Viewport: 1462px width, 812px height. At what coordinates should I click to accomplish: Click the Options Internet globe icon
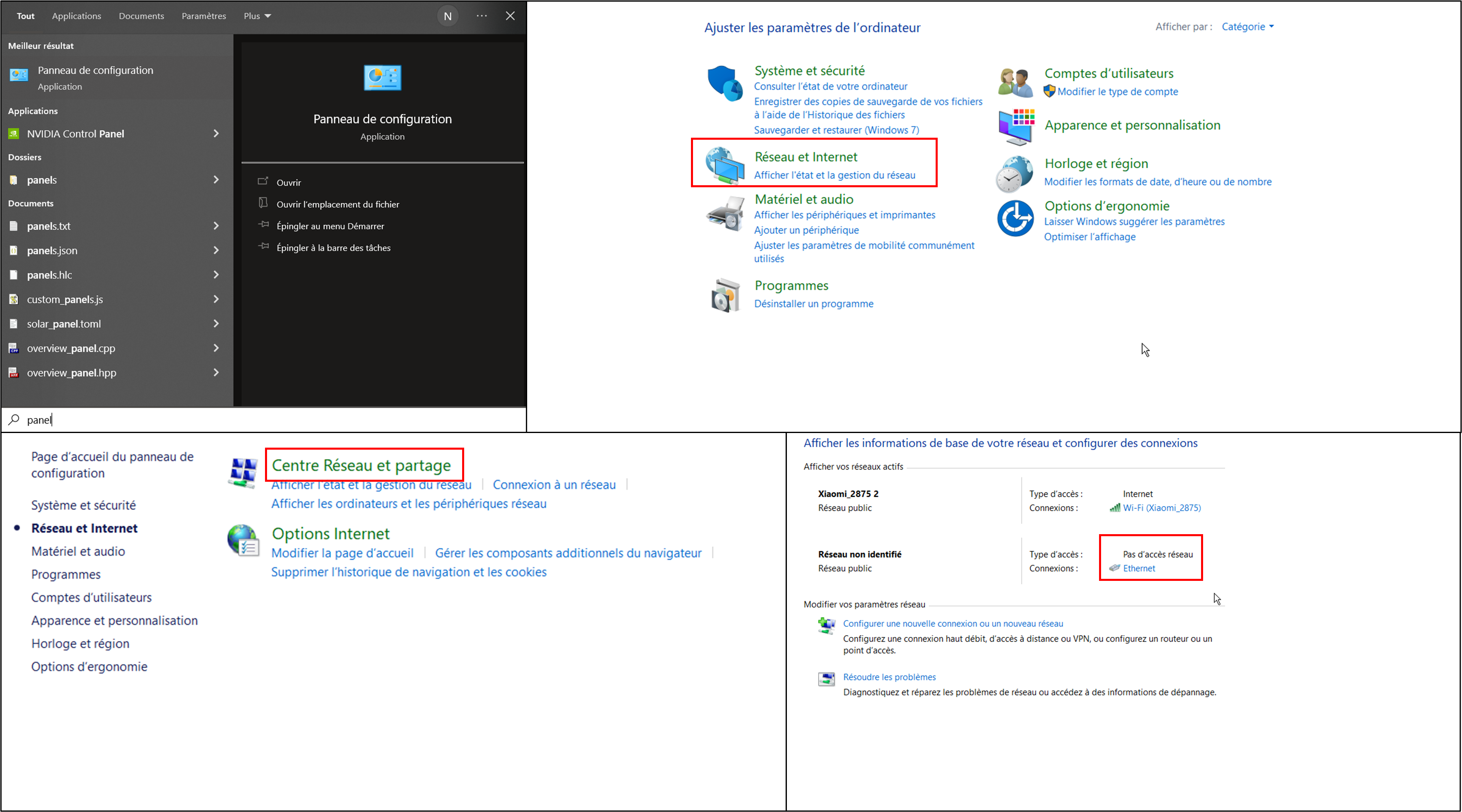click(243, 540)
